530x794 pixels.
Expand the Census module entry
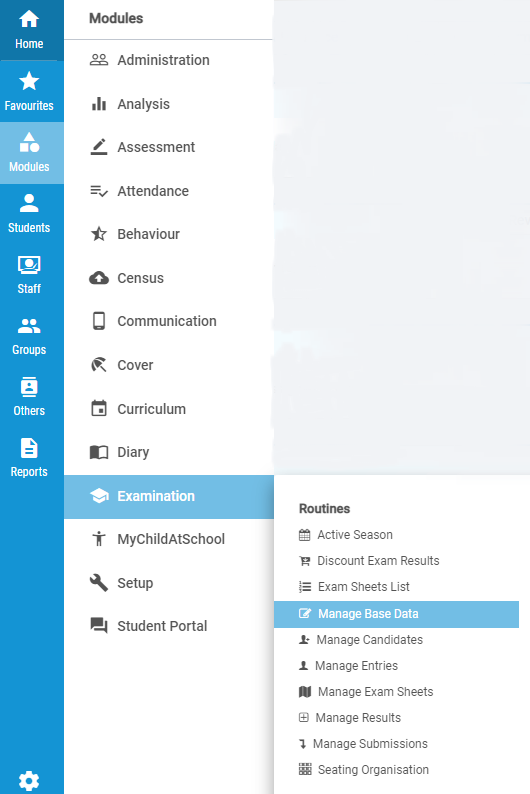click(169, 278)
